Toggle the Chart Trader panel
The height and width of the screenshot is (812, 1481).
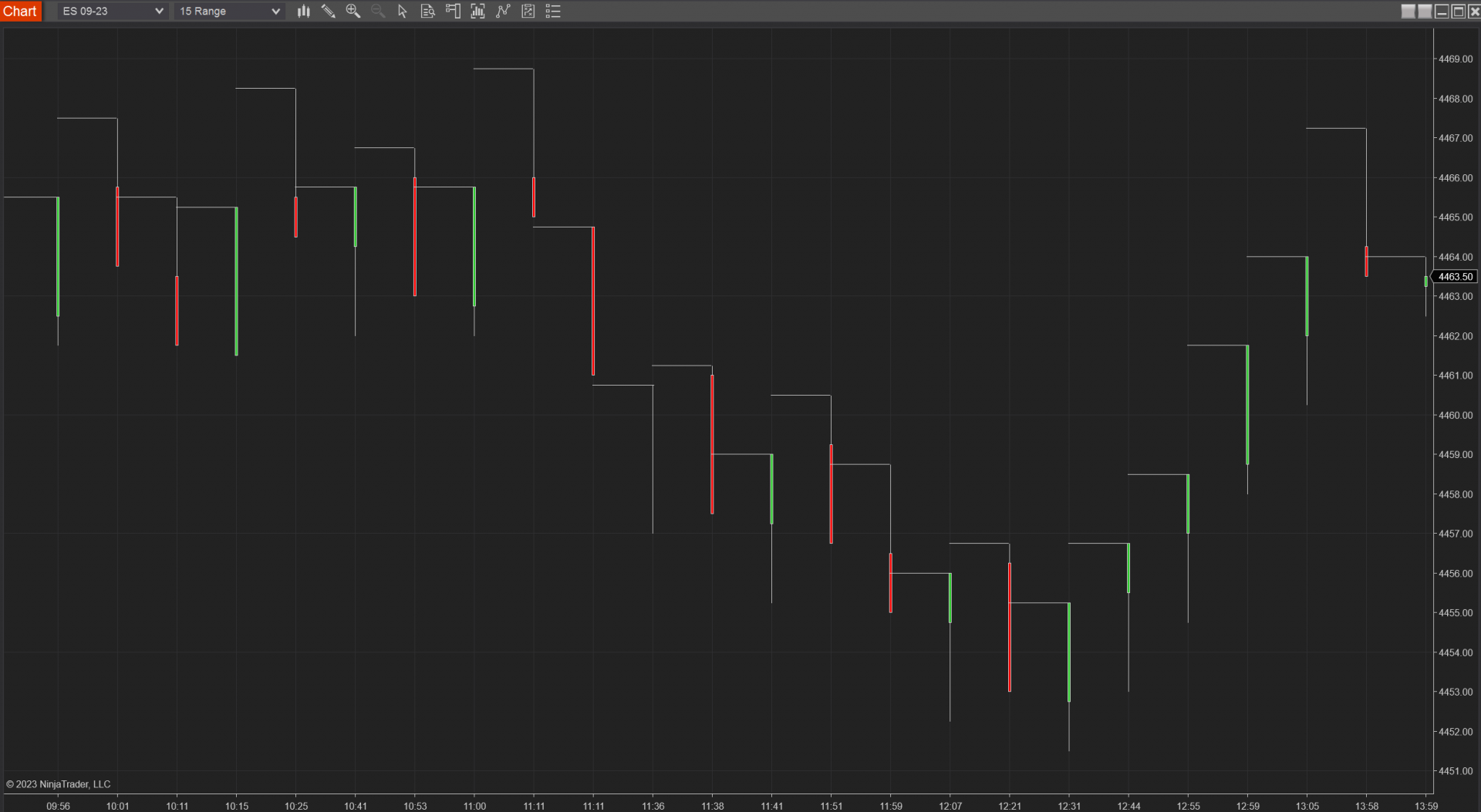453,11
